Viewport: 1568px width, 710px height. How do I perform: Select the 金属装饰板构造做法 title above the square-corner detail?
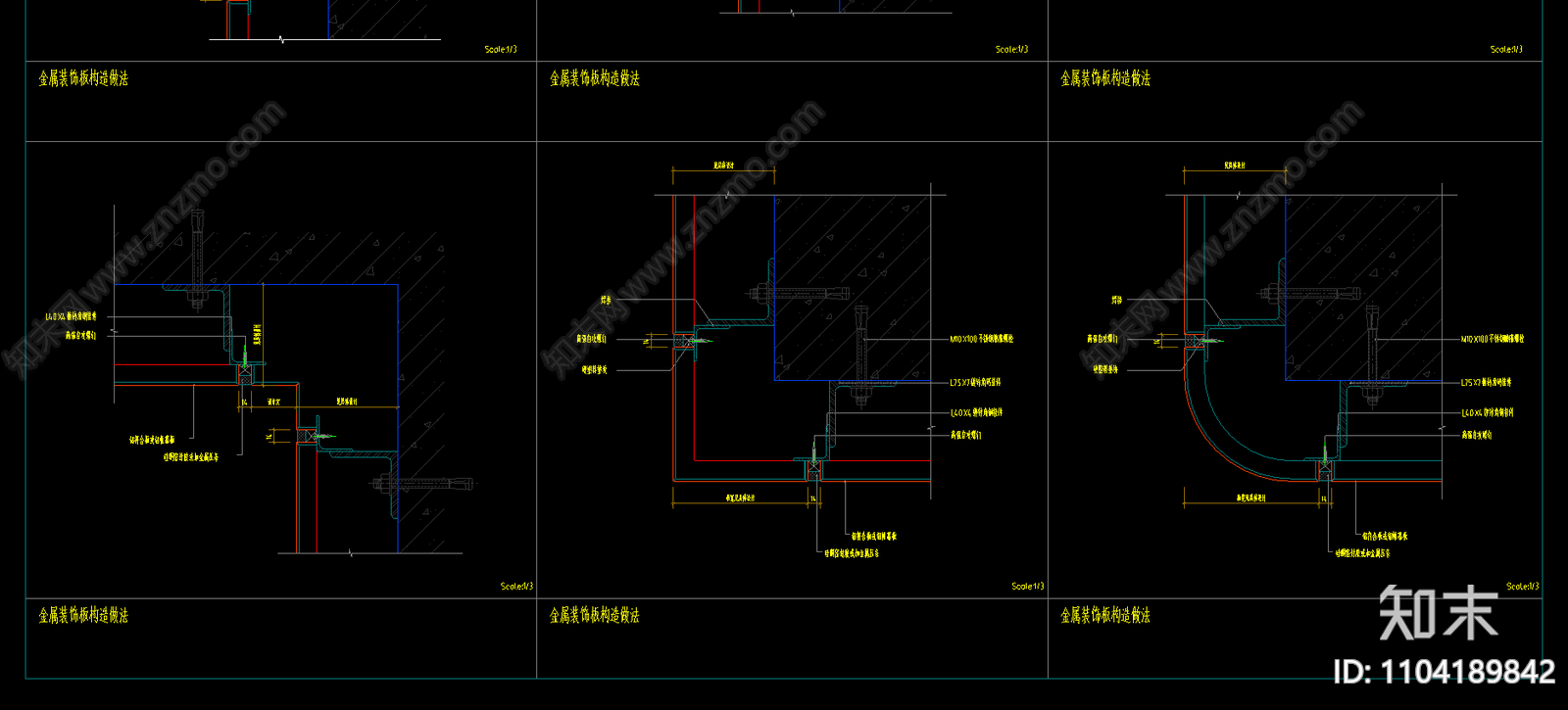point(595,78)
